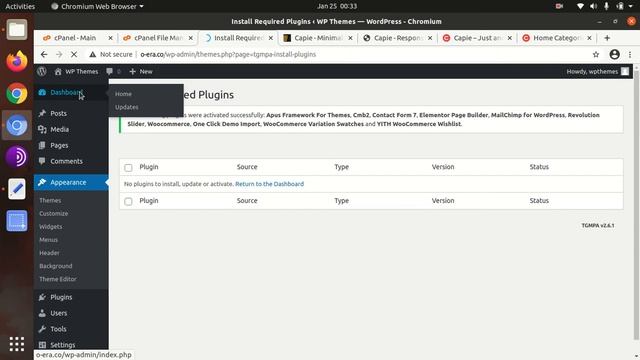
Task: Stop loading the page
Action: [74, 54]
